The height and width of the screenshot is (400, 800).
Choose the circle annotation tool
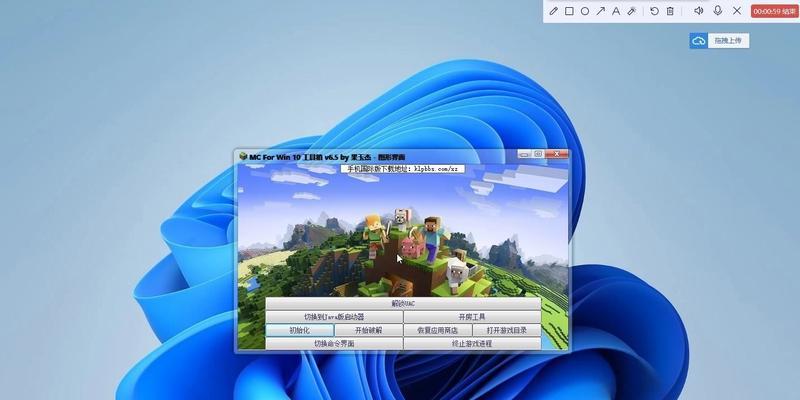[x=585, y=11]
